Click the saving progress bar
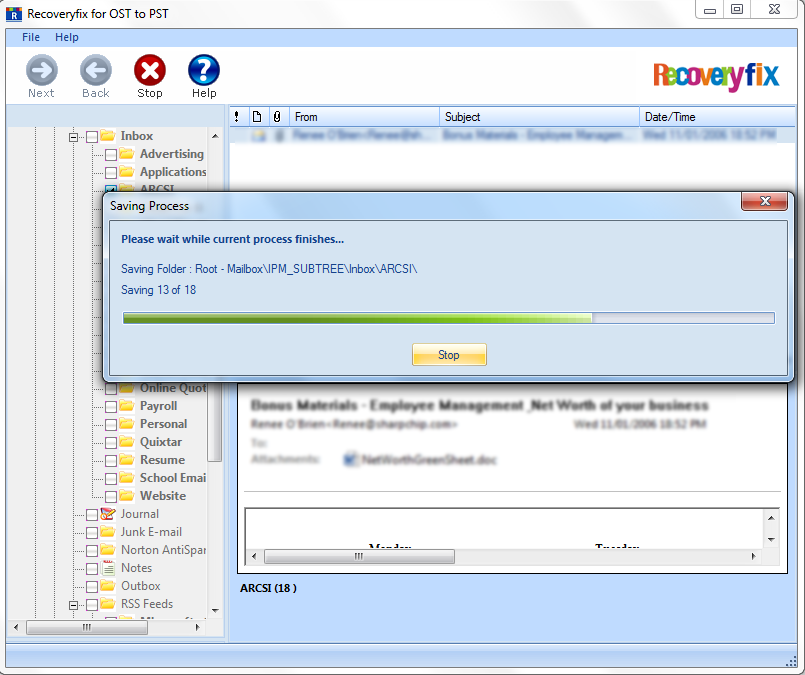This screenshot has height=675, width=805. [x=449, y=318]
